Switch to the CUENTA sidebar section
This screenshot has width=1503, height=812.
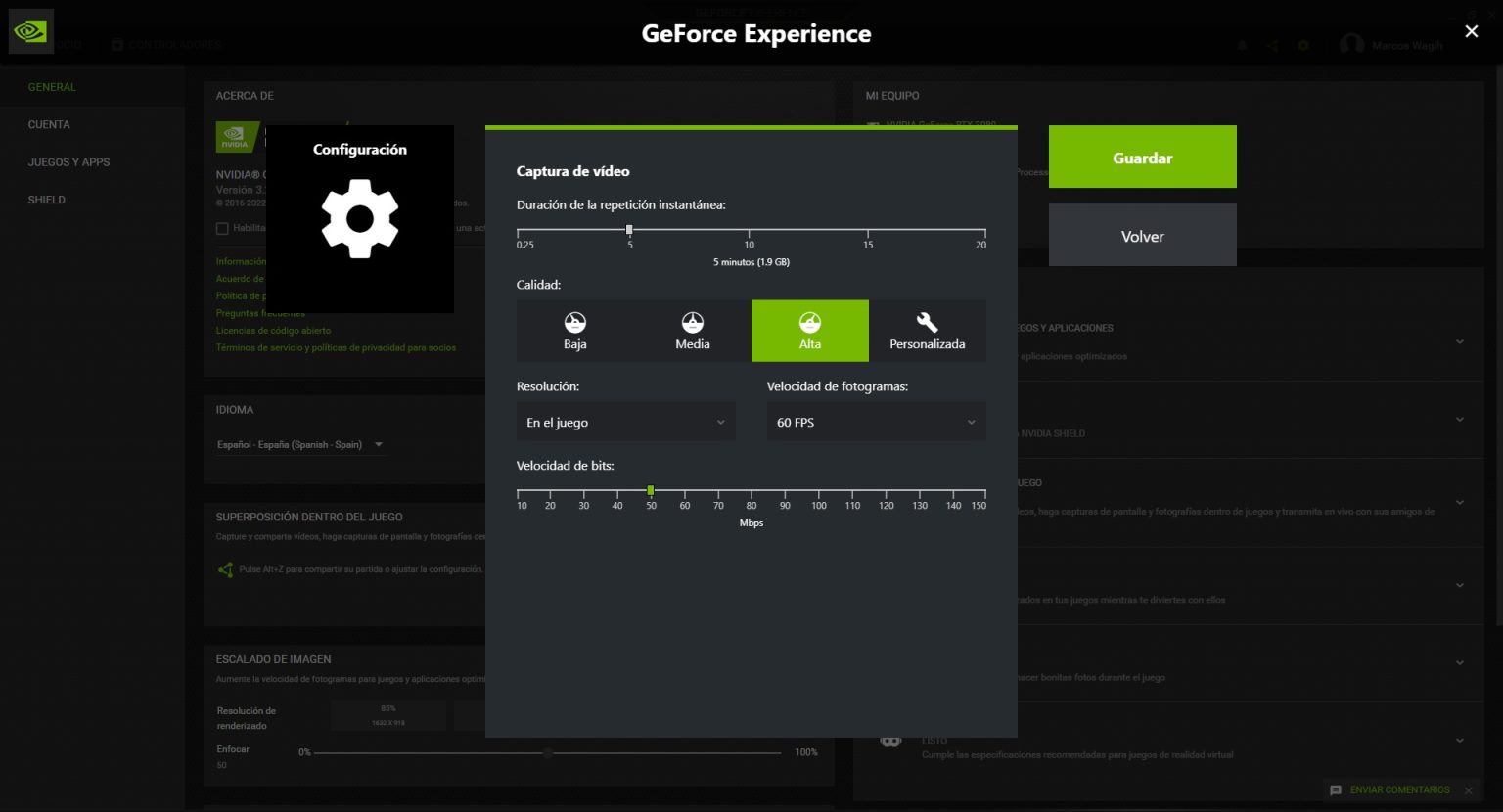(47, 124)
